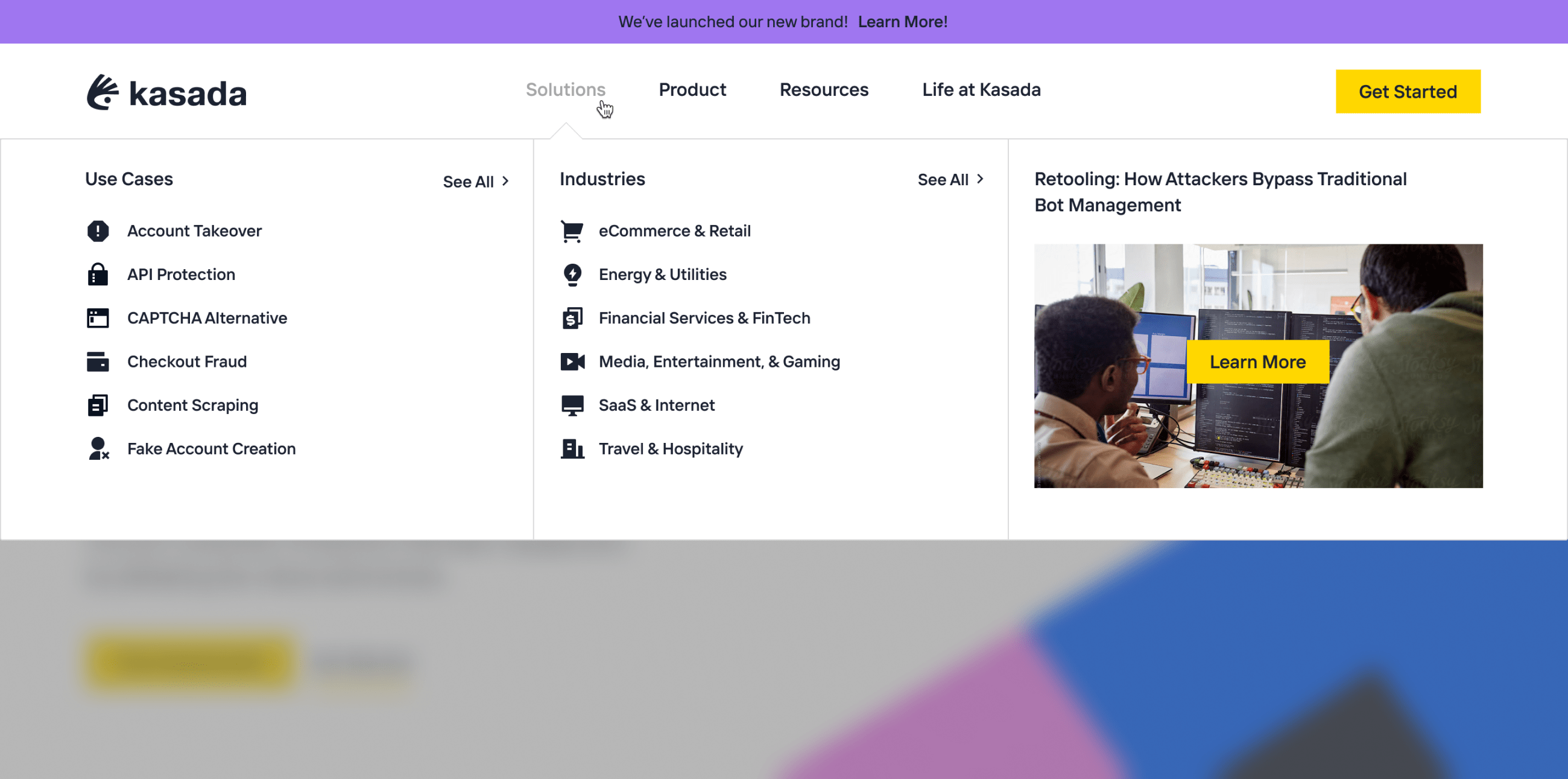Expand See All under Use Cases

pyautogui.click(x=475, y=182)
